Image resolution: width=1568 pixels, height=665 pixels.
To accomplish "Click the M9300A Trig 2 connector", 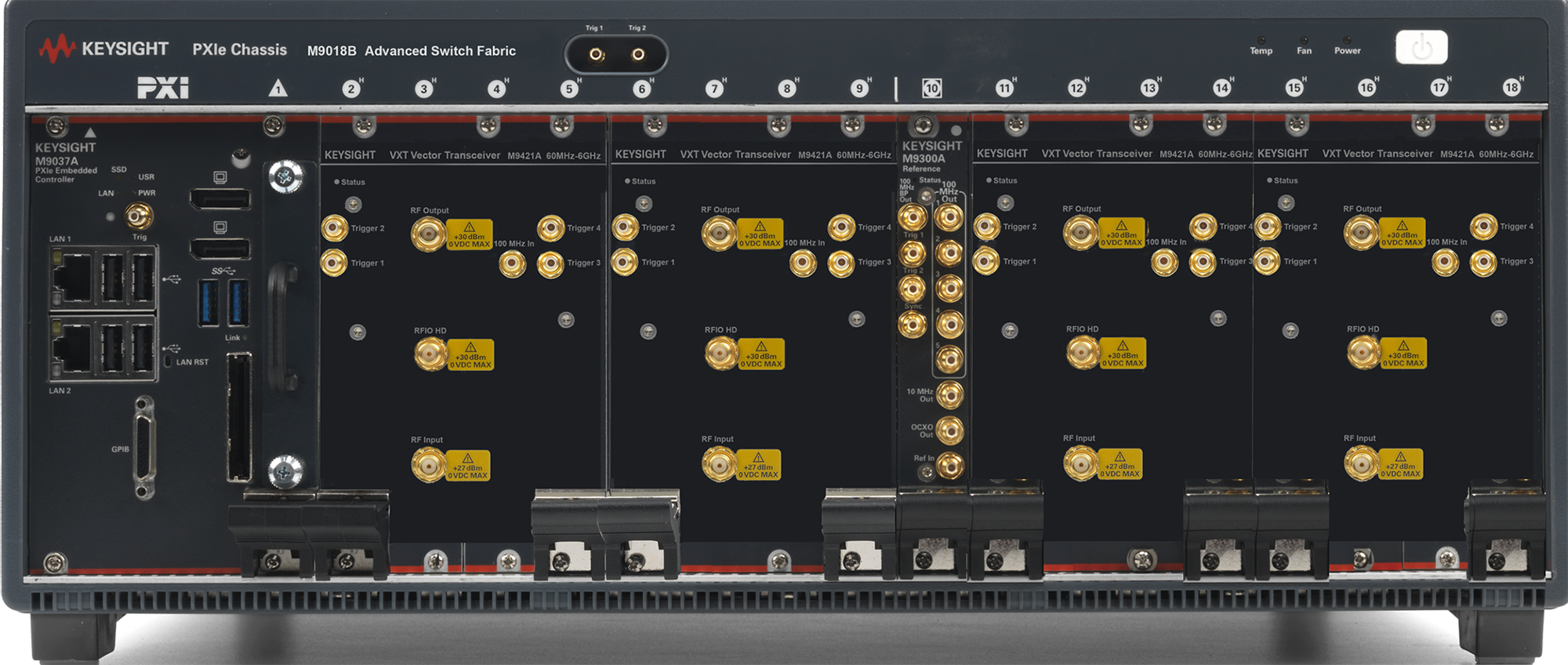I will [x=912, y=288].
